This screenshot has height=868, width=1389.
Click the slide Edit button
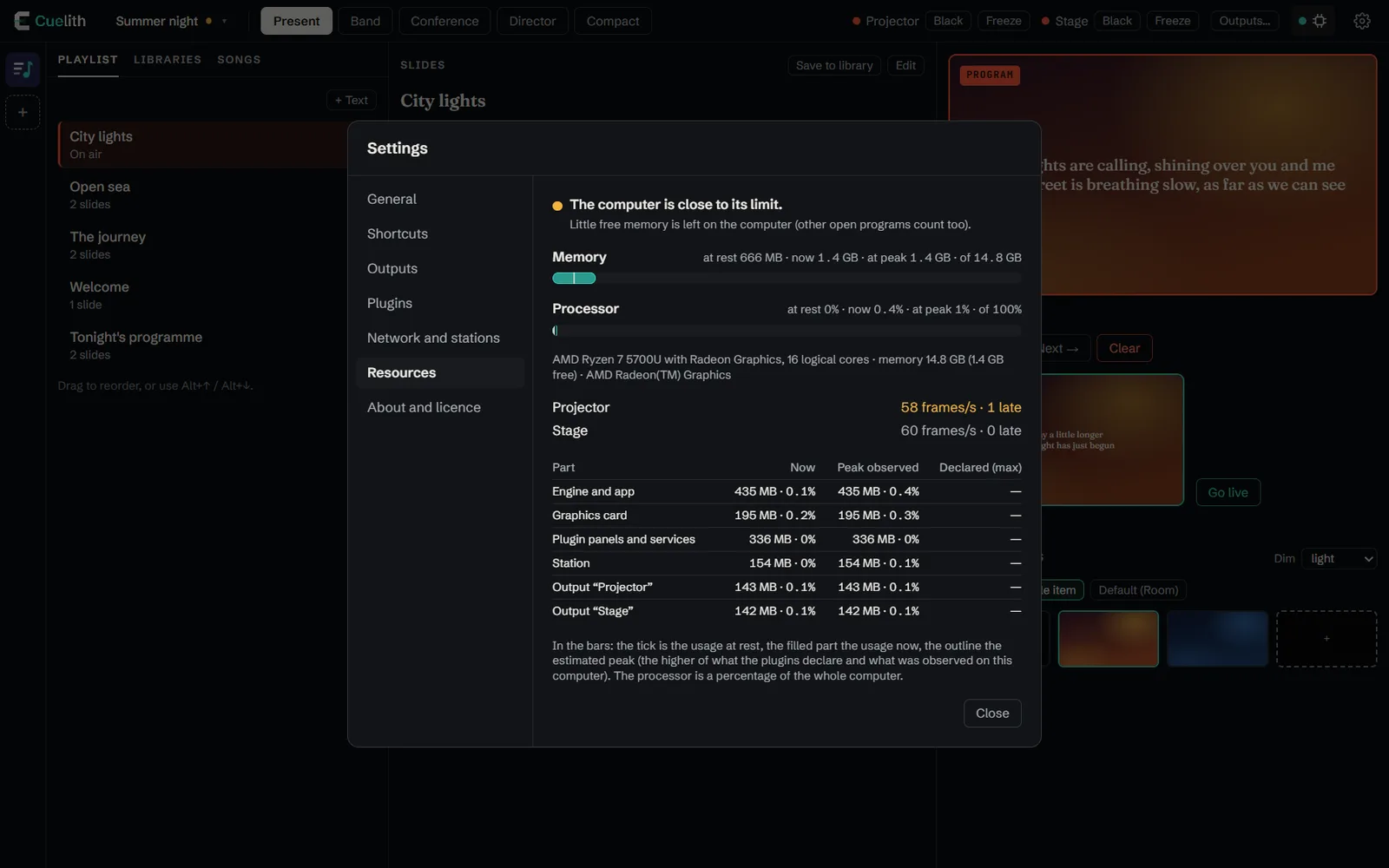coord(905,66)
